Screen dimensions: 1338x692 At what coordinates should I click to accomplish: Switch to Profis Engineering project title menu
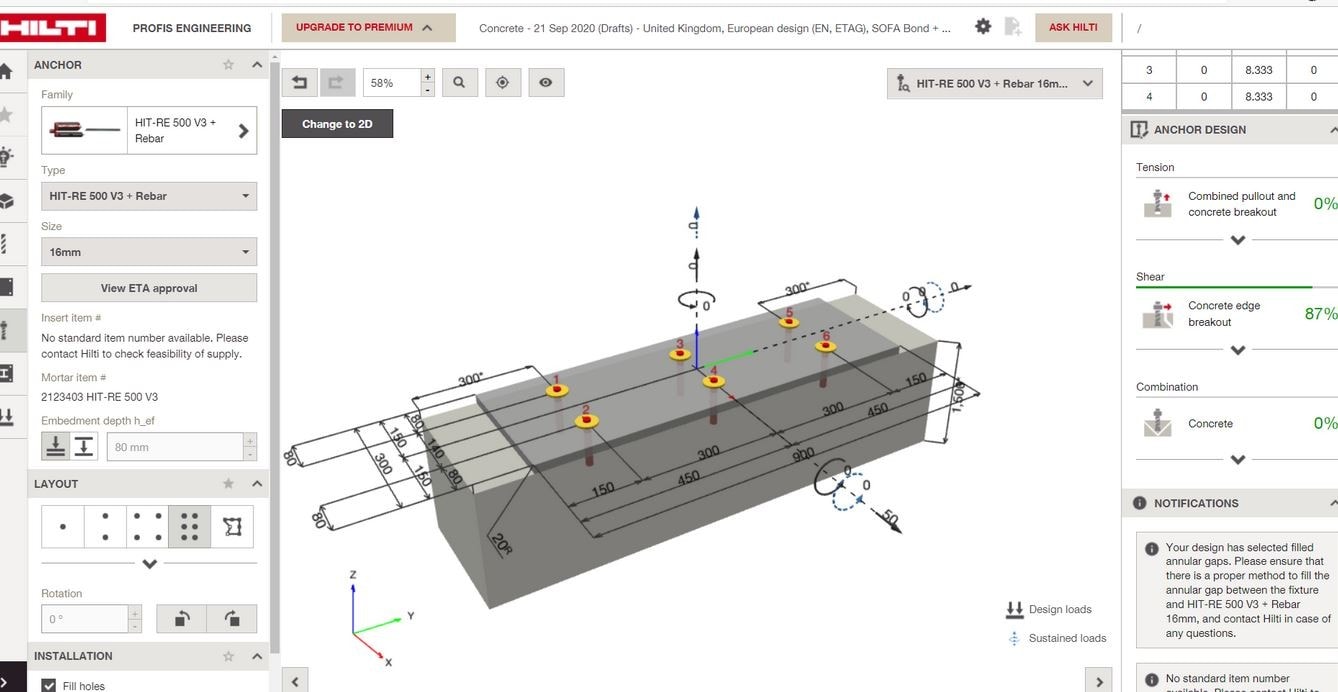coord(193,25)
